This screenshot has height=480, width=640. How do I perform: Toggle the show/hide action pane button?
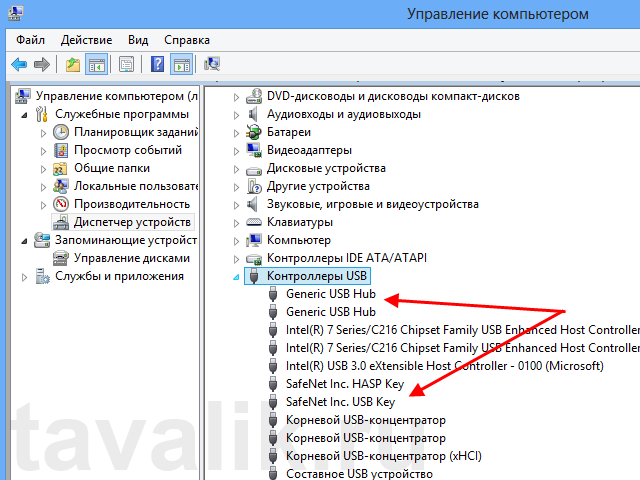click(181, 64)
